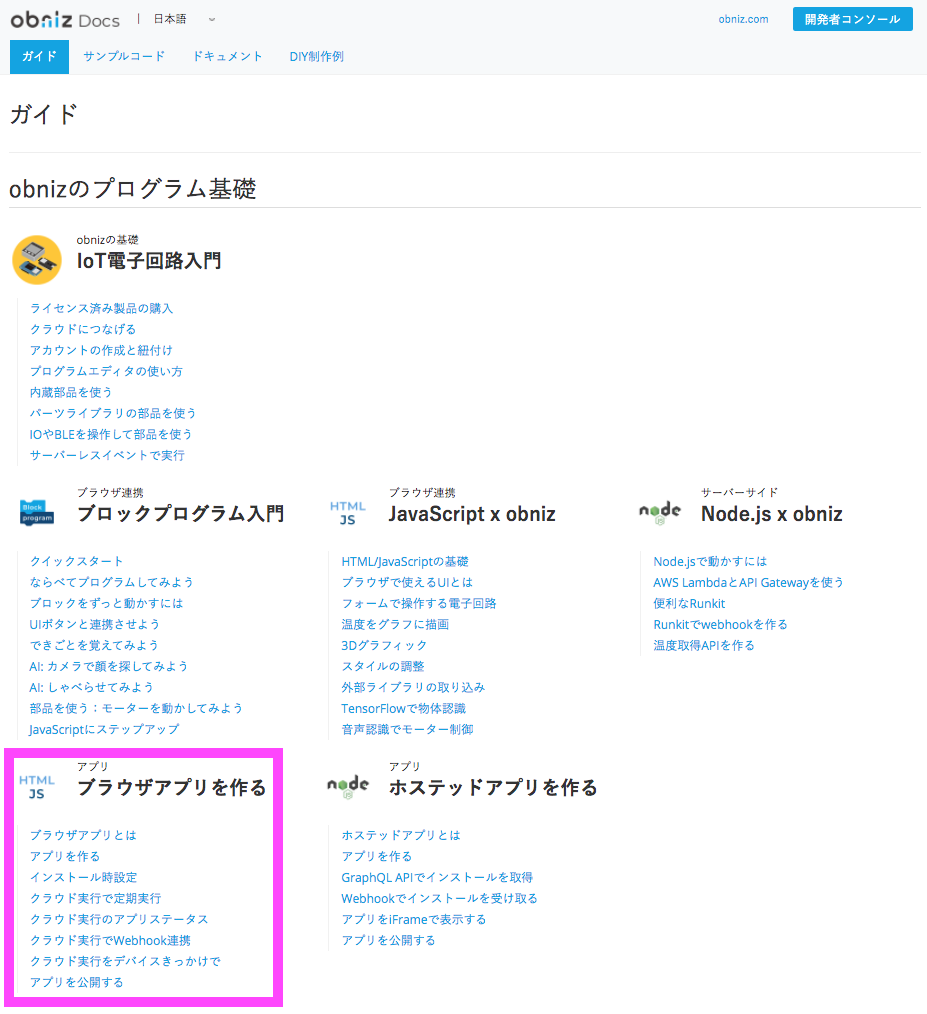Open Runkitでwebhookを作る link
The height and width of the screenshot is (1014, 927).
pos(721,624)
